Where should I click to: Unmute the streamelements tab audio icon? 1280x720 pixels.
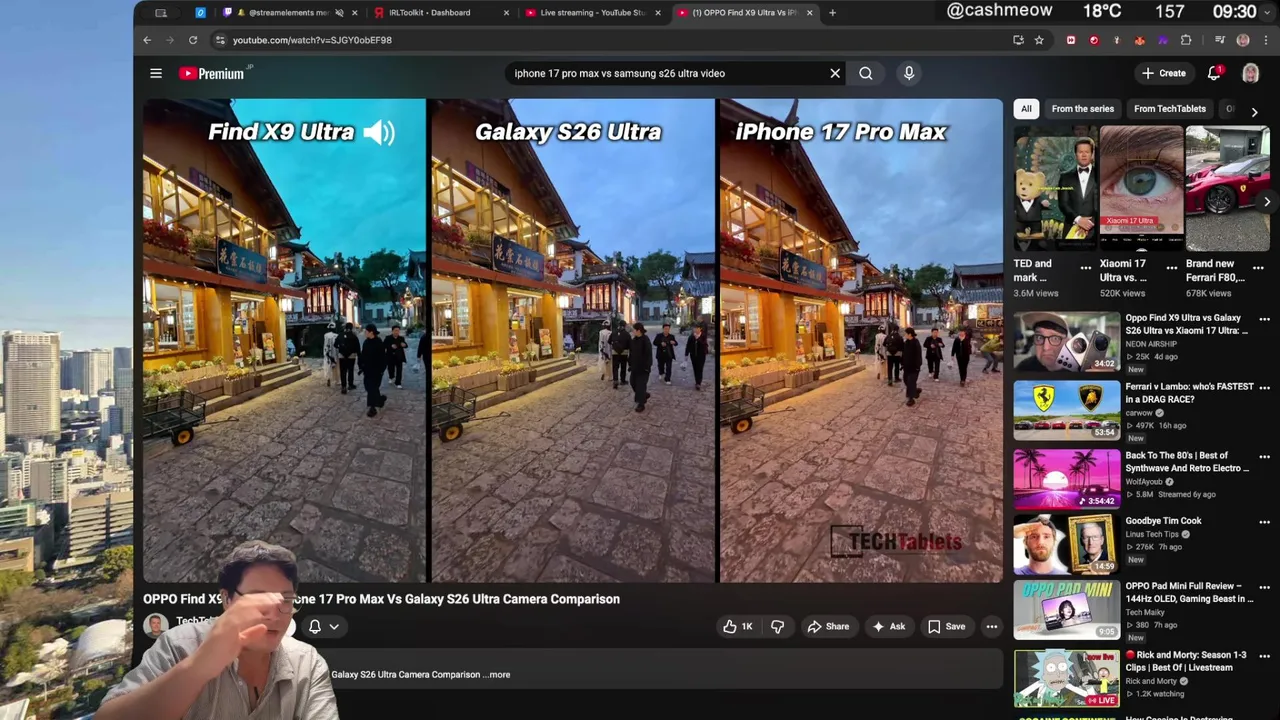(339, 13)
